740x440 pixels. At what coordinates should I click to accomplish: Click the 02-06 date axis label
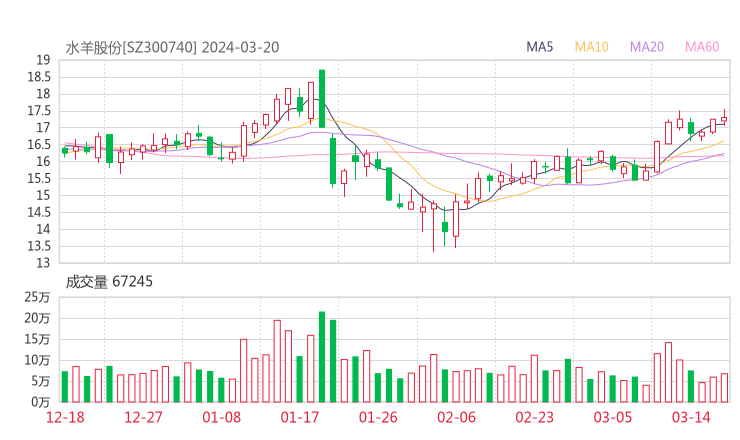[x=456, y=417]
